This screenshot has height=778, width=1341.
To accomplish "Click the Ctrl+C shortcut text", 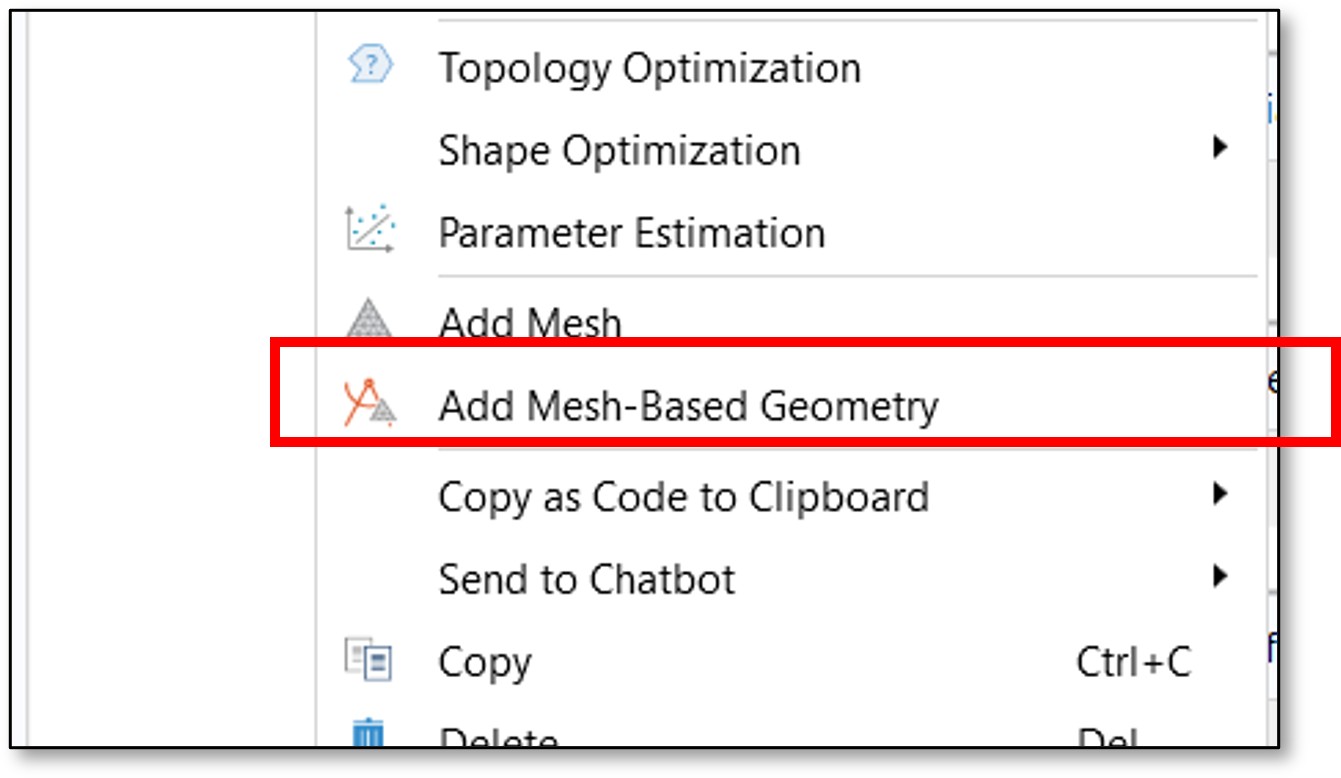I will pos(1133,662).
